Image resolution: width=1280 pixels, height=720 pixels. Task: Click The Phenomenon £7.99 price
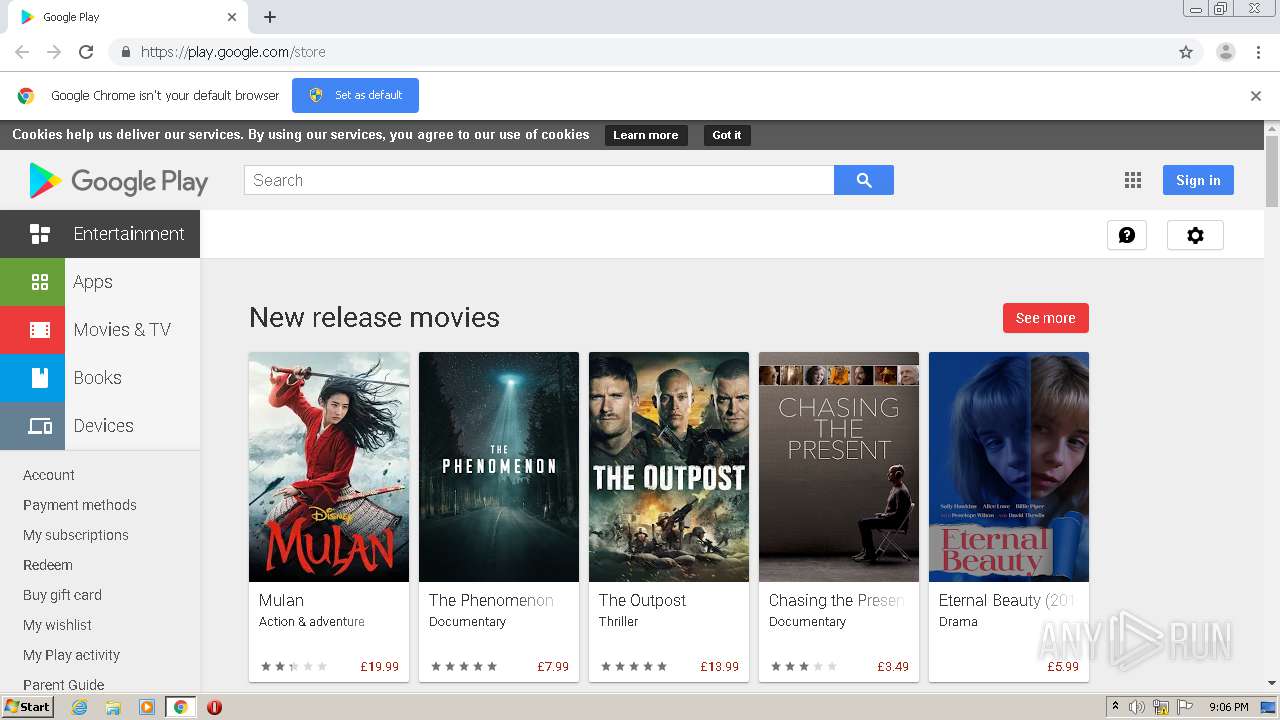point(553,667)
